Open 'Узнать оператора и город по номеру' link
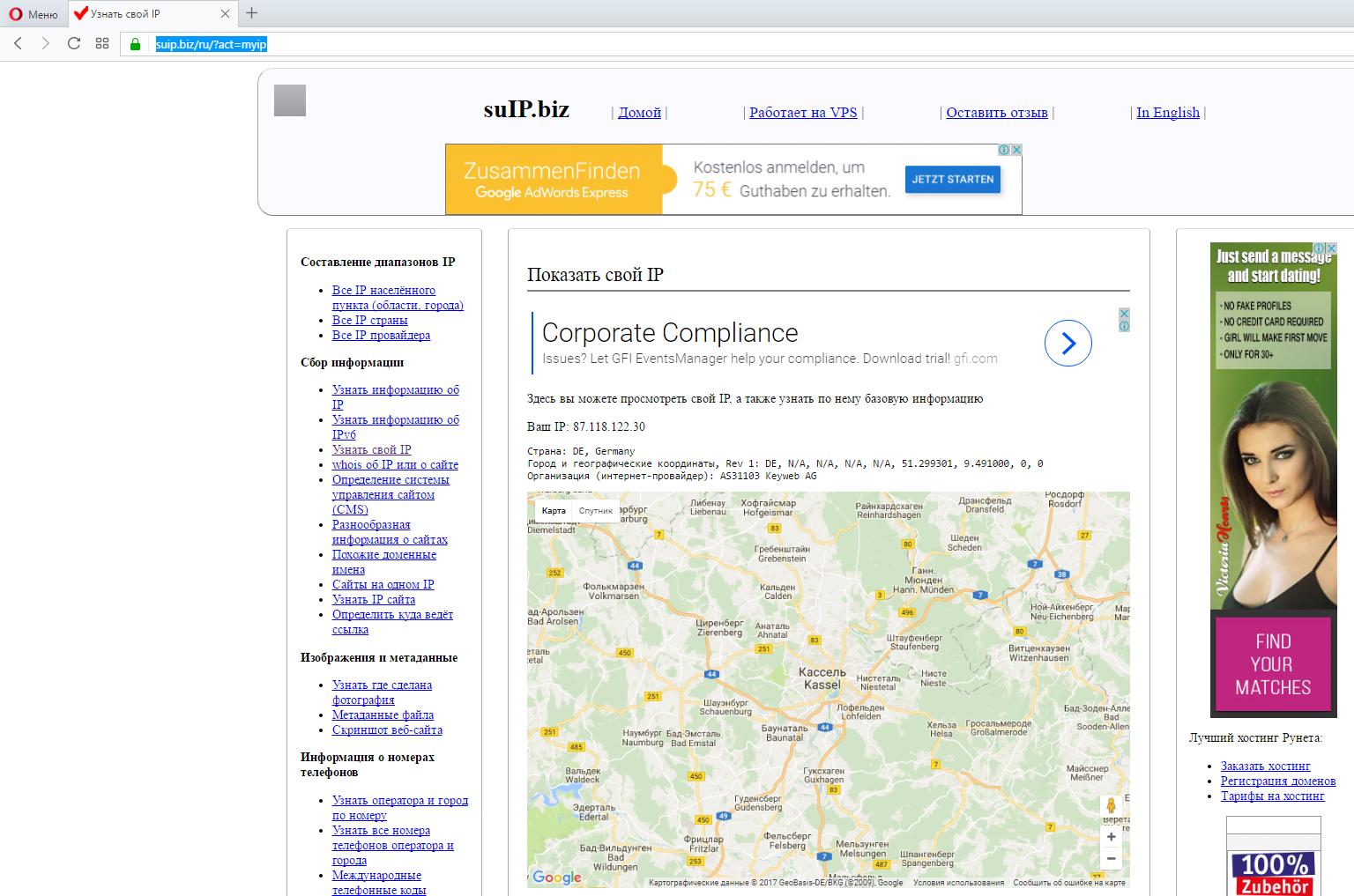This screenshot has height=896, width=1354. [400, 808]
